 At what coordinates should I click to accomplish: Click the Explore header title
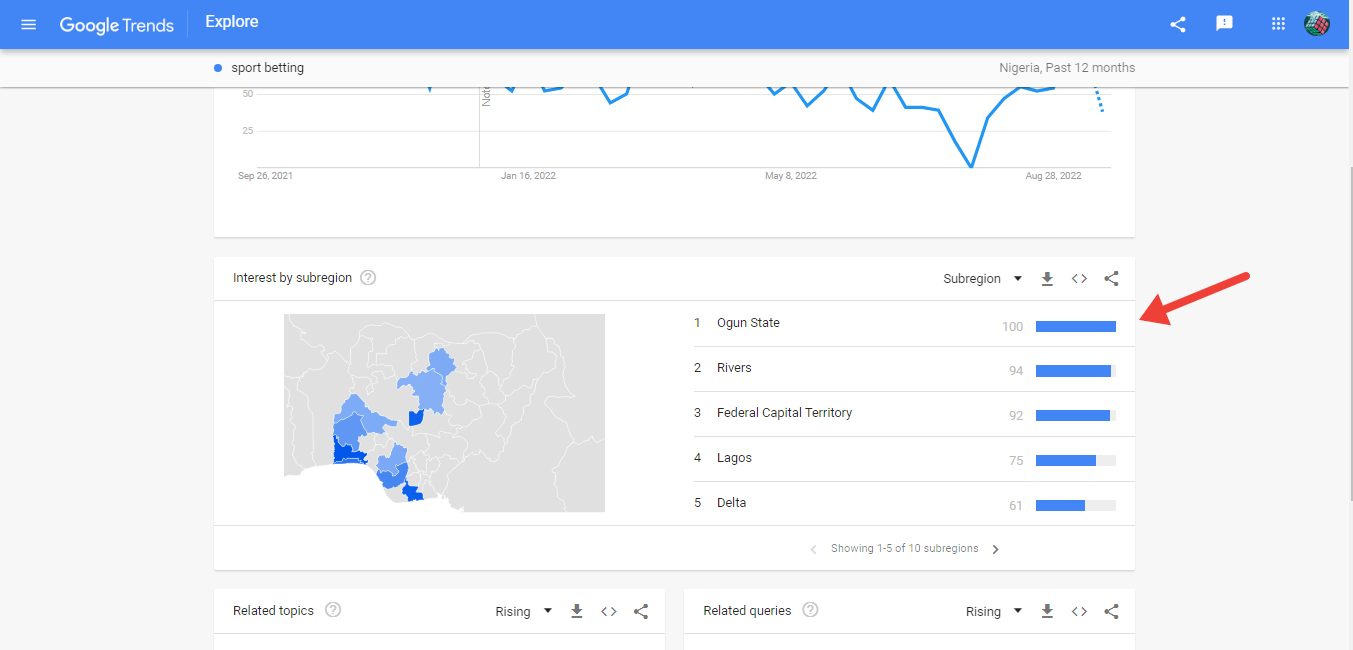coord(231,22)
